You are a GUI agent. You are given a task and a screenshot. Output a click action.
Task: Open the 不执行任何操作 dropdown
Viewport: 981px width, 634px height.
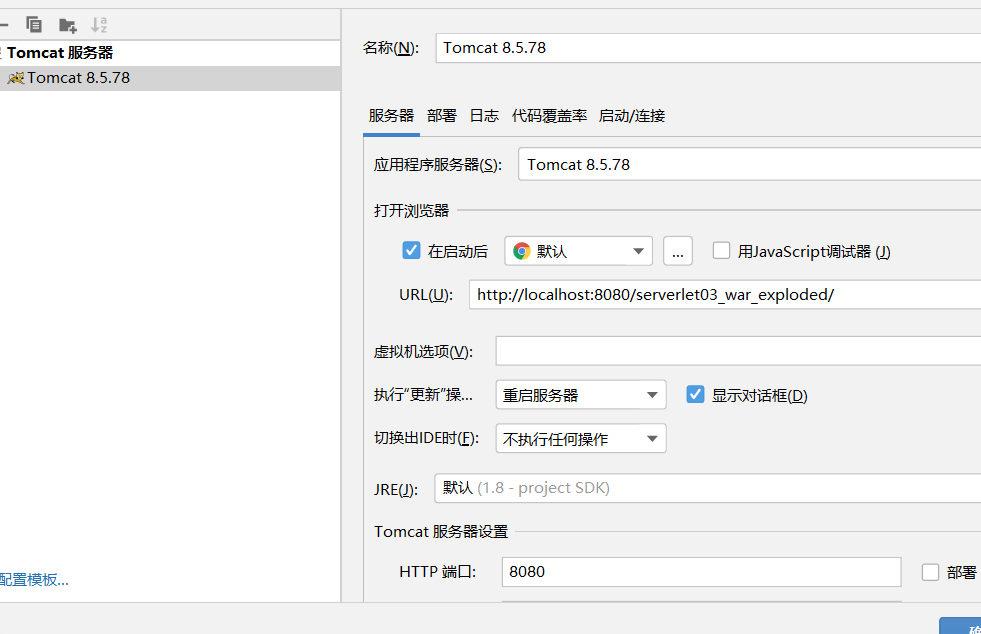click(581, 438)
